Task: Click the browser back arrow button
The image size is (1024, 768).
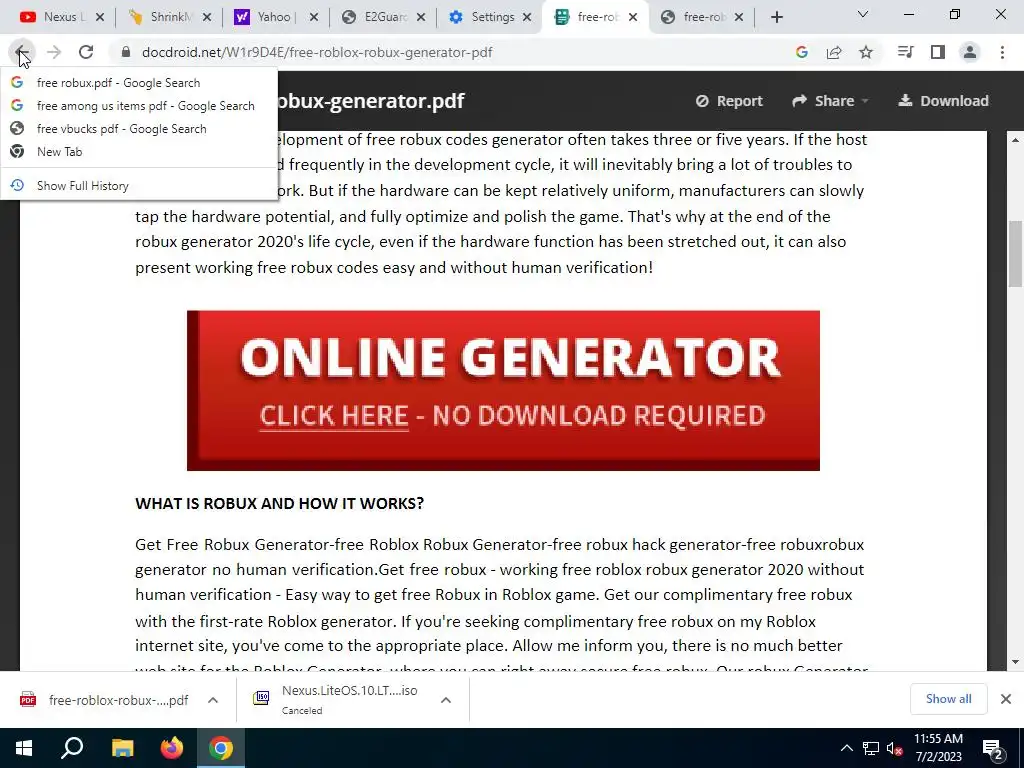Action: pos(21,52)
